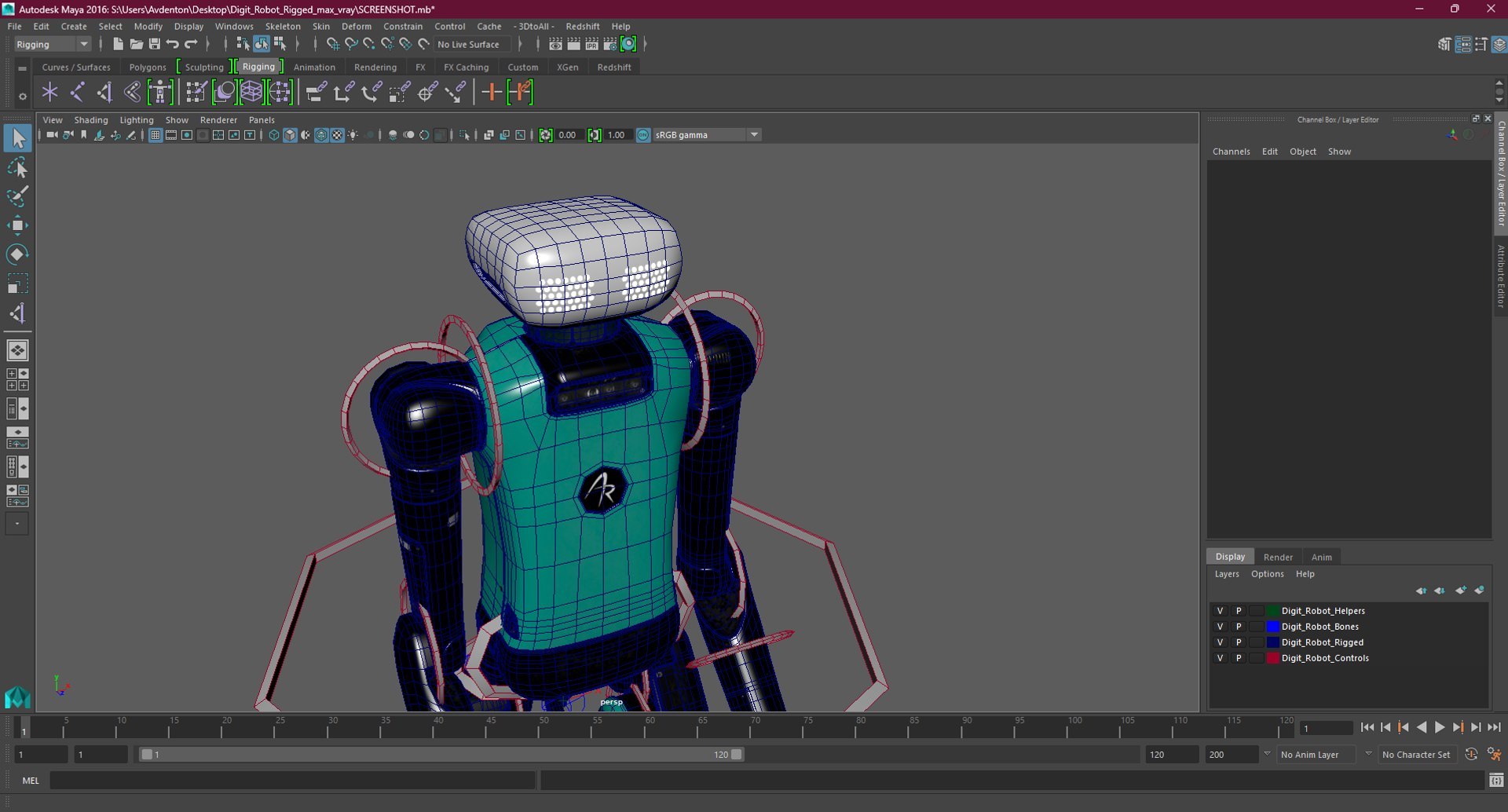Switch to the Animation shelf tab
1508x812 pixels.
[314, 67]
